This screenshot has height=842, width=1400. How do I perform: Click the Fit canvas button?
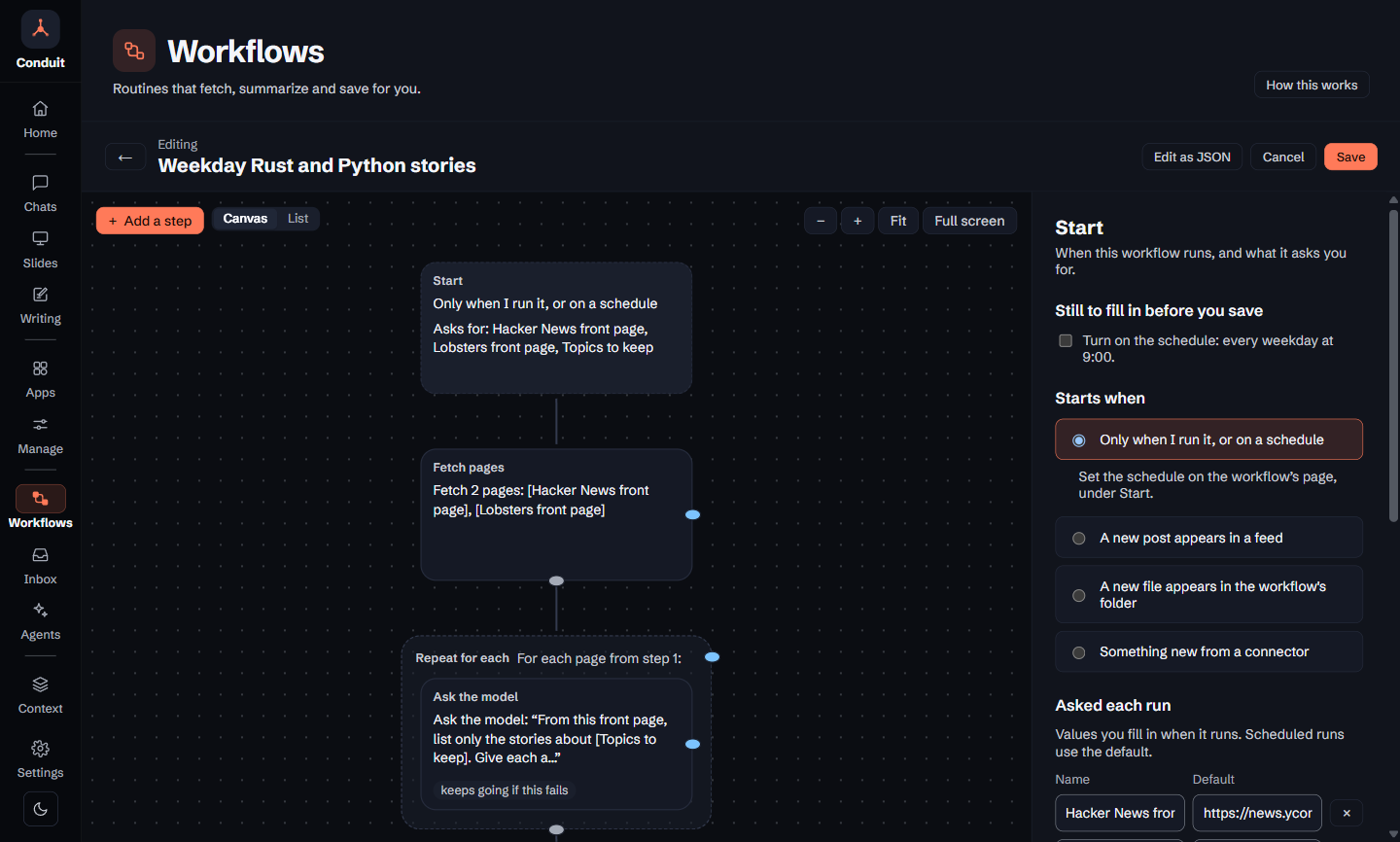pyautogui.click(x=898, y=221)
